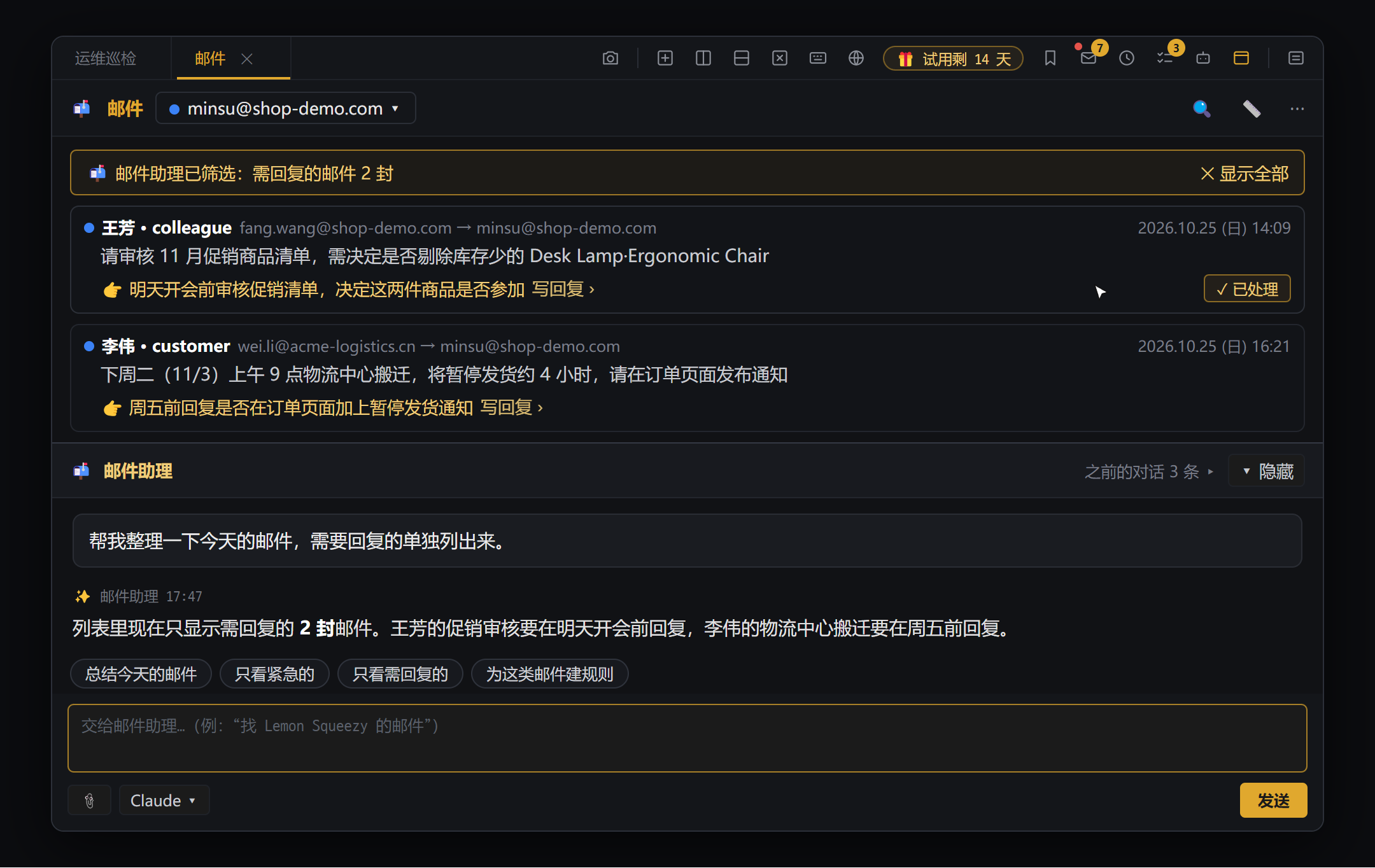Click the 邮件助理已筛选 filter banner text
The image size is (1375, 868).
[x=254, y=173]
